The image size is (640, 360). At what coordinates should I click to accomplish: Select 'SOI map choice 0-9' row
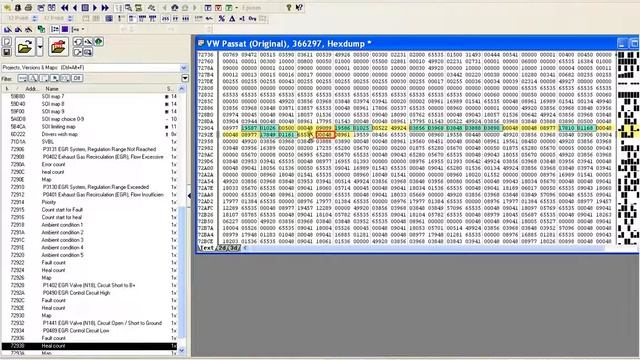click(x=89, y=119)
